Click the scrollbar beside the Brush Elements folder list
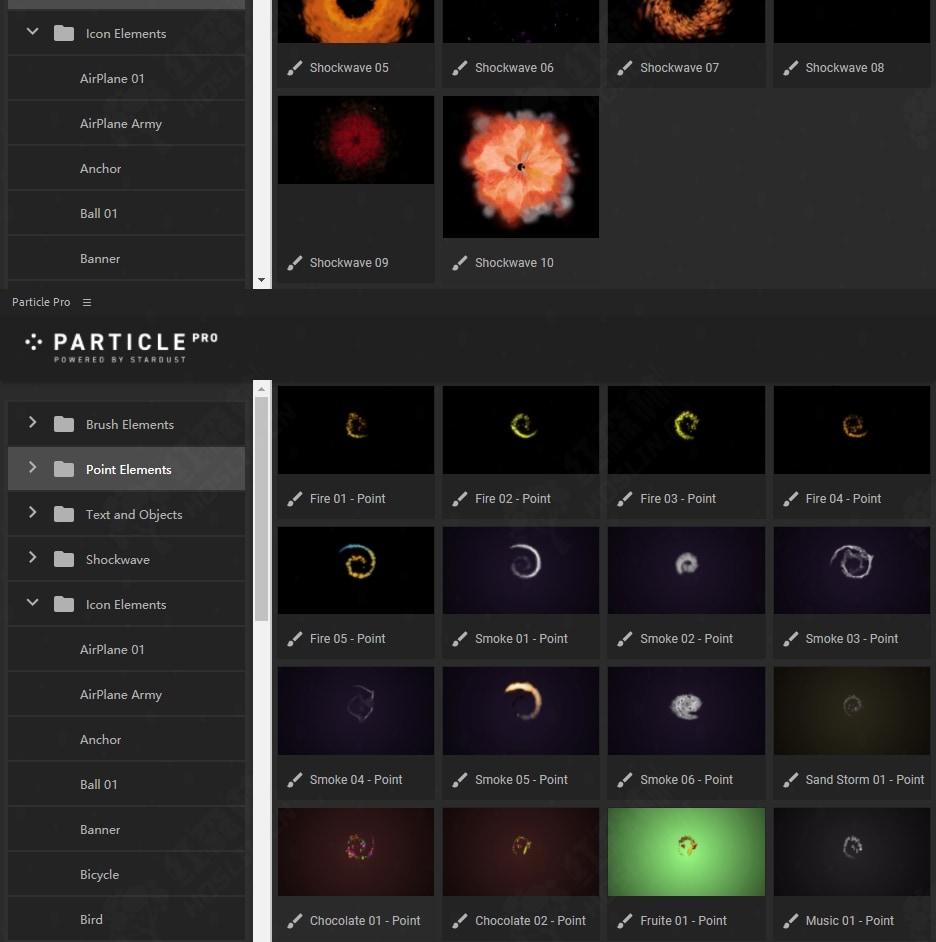 [x=262, y=510]
